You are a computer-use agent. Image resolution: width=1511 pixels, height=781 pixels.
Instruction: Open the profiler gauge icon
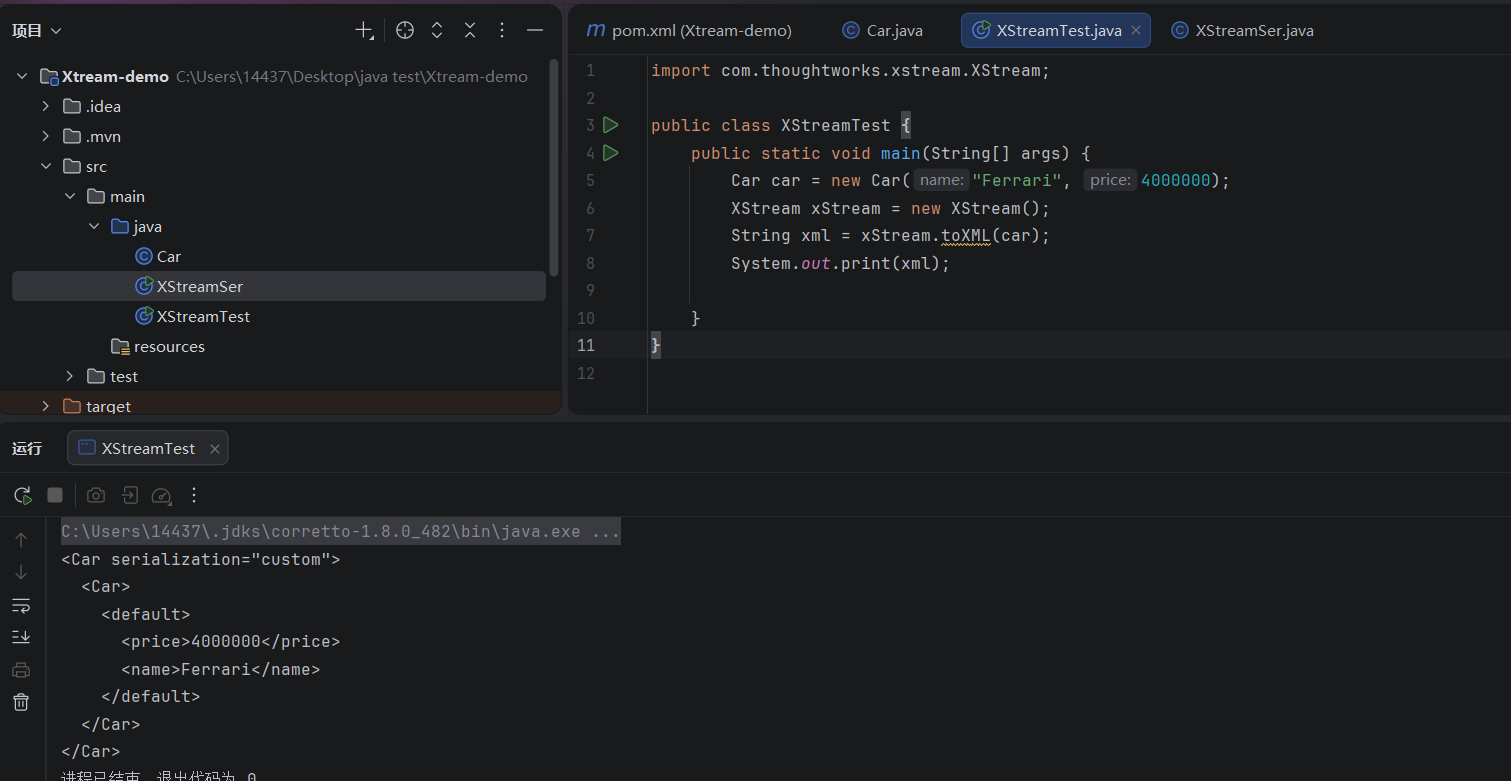point(161,495)
